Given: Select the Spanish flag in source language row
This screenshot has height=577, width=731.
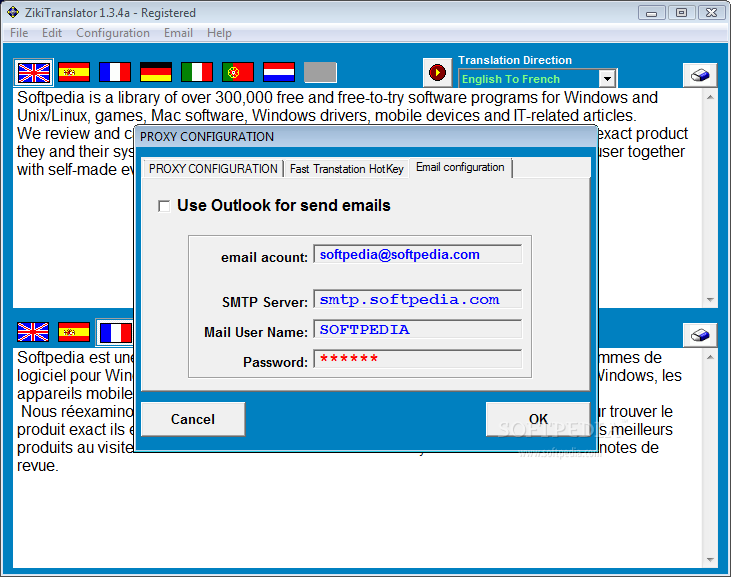Looking at the screenshot, I should pos(74,72).
